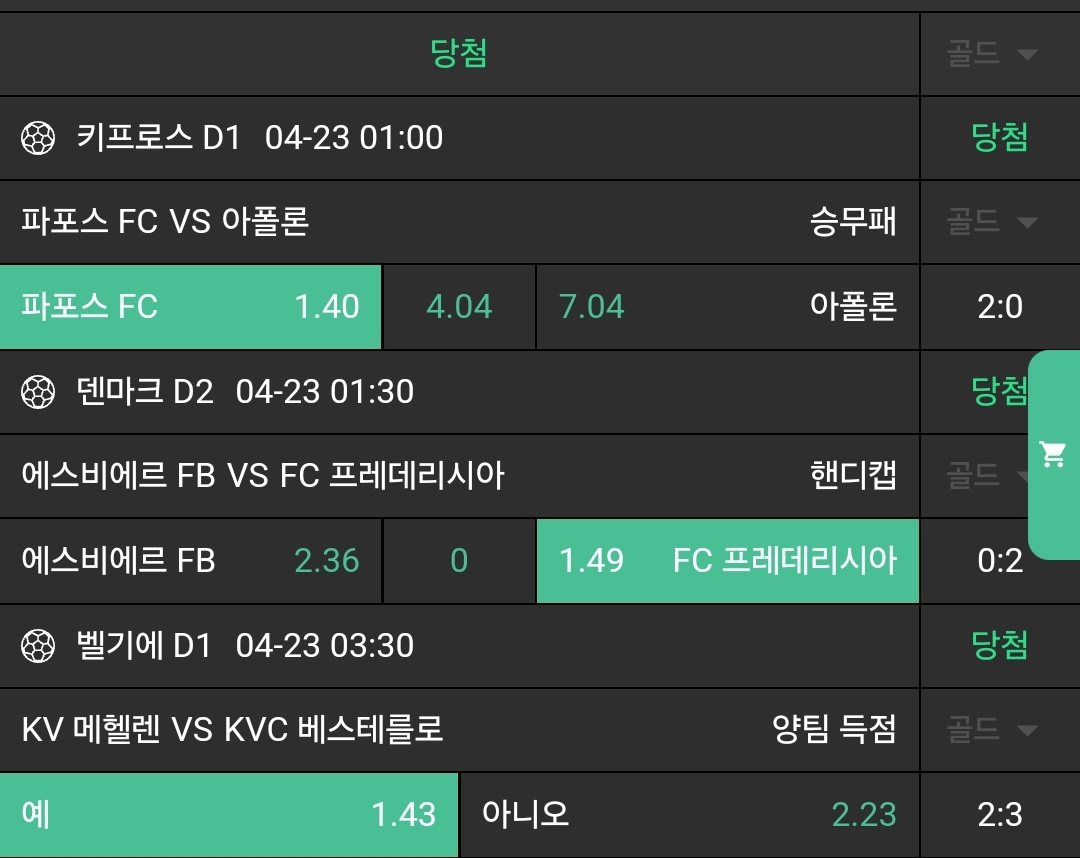
Task: Click 당첨 status for 키프로스 D1 match
Action: (999, 138)
